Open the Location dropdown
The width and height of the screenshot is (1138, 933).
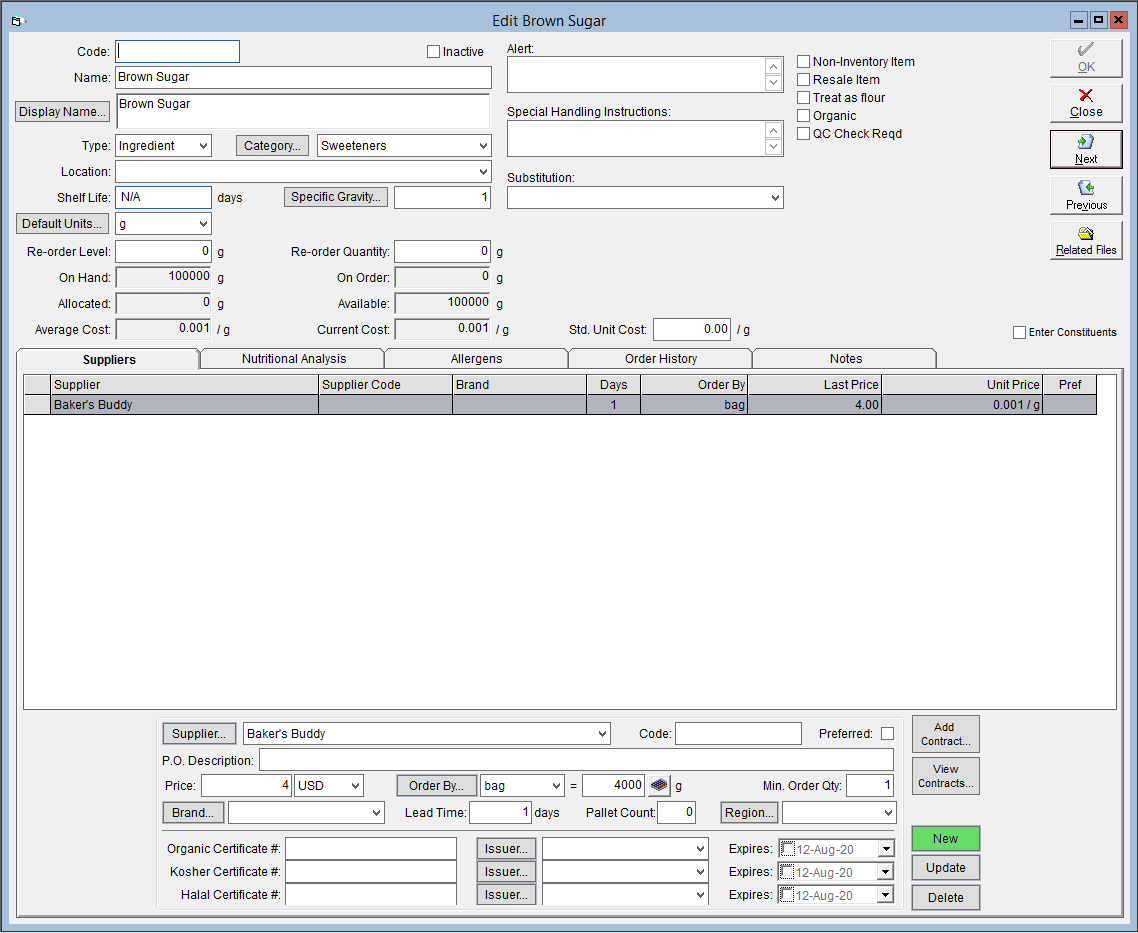tap(483, 172)
